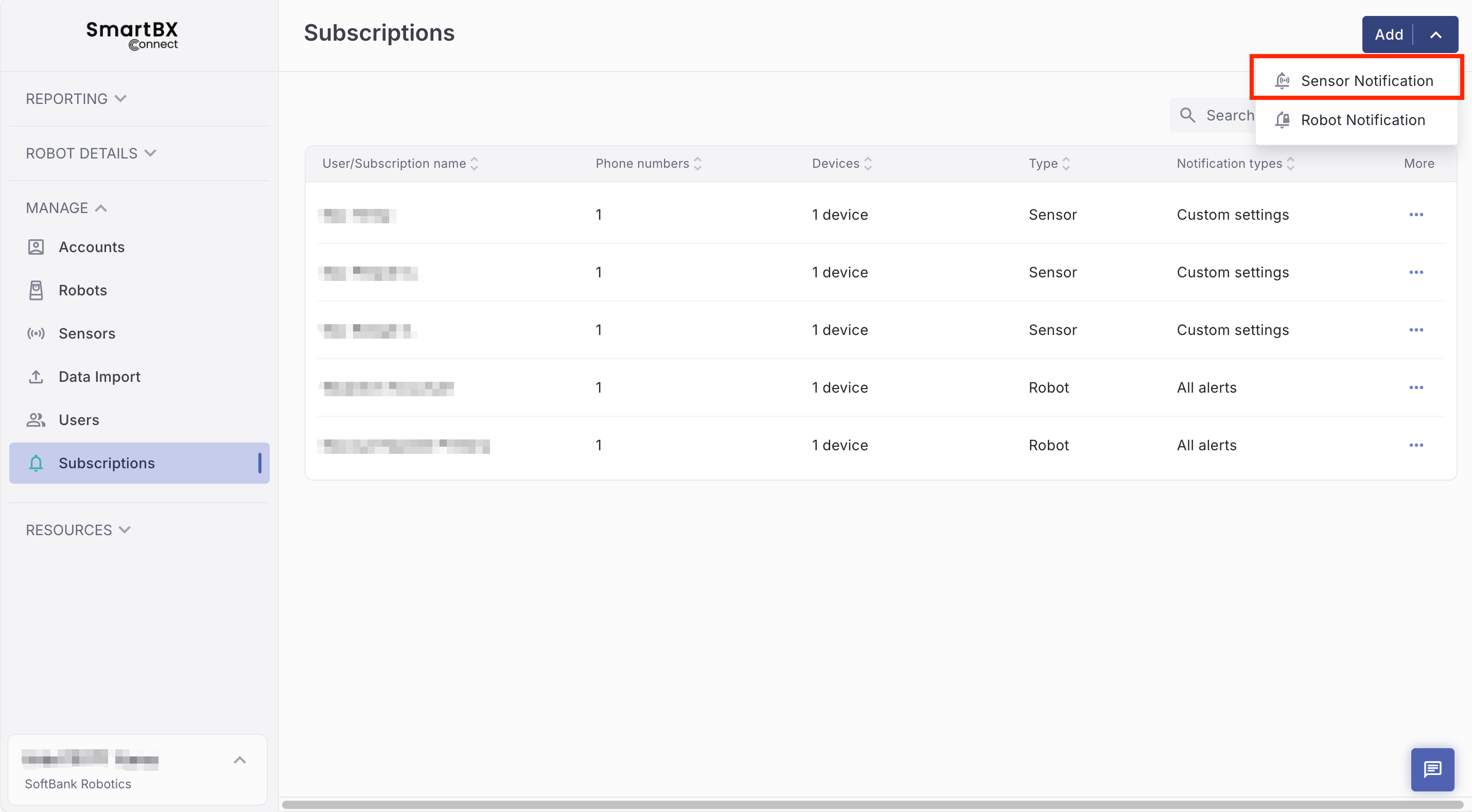Select Sensor Notification menu option
1472x812 pixels.
pos(1366,81)
